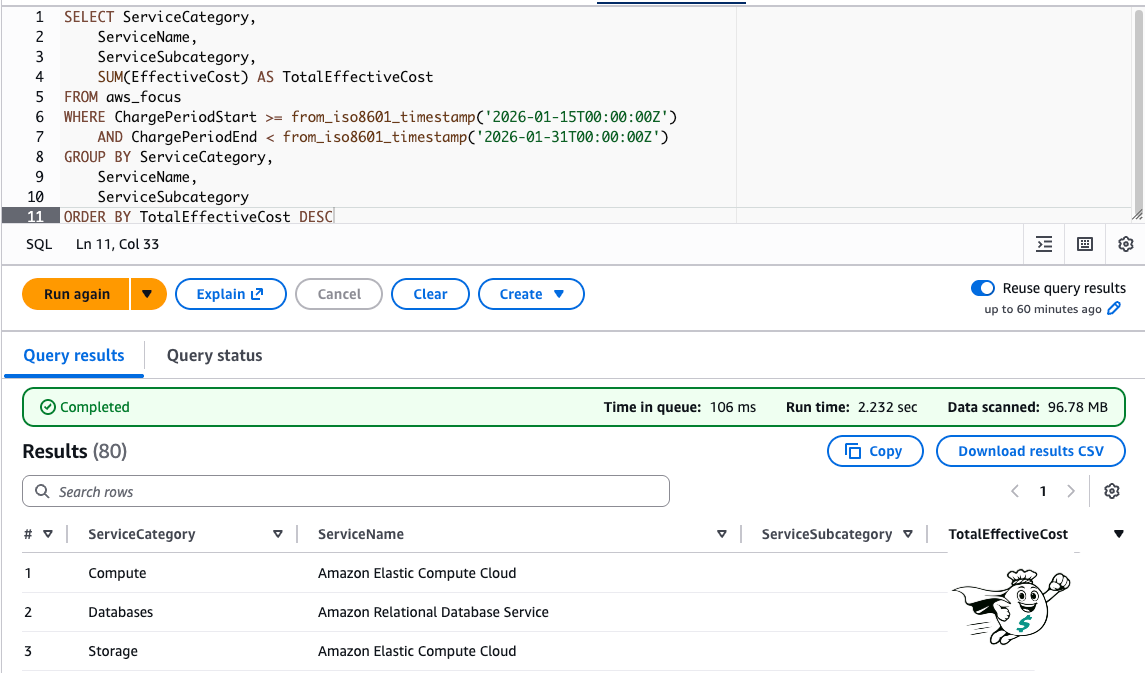
Task: Open results table preferences gear icon
Action: 1111,491
